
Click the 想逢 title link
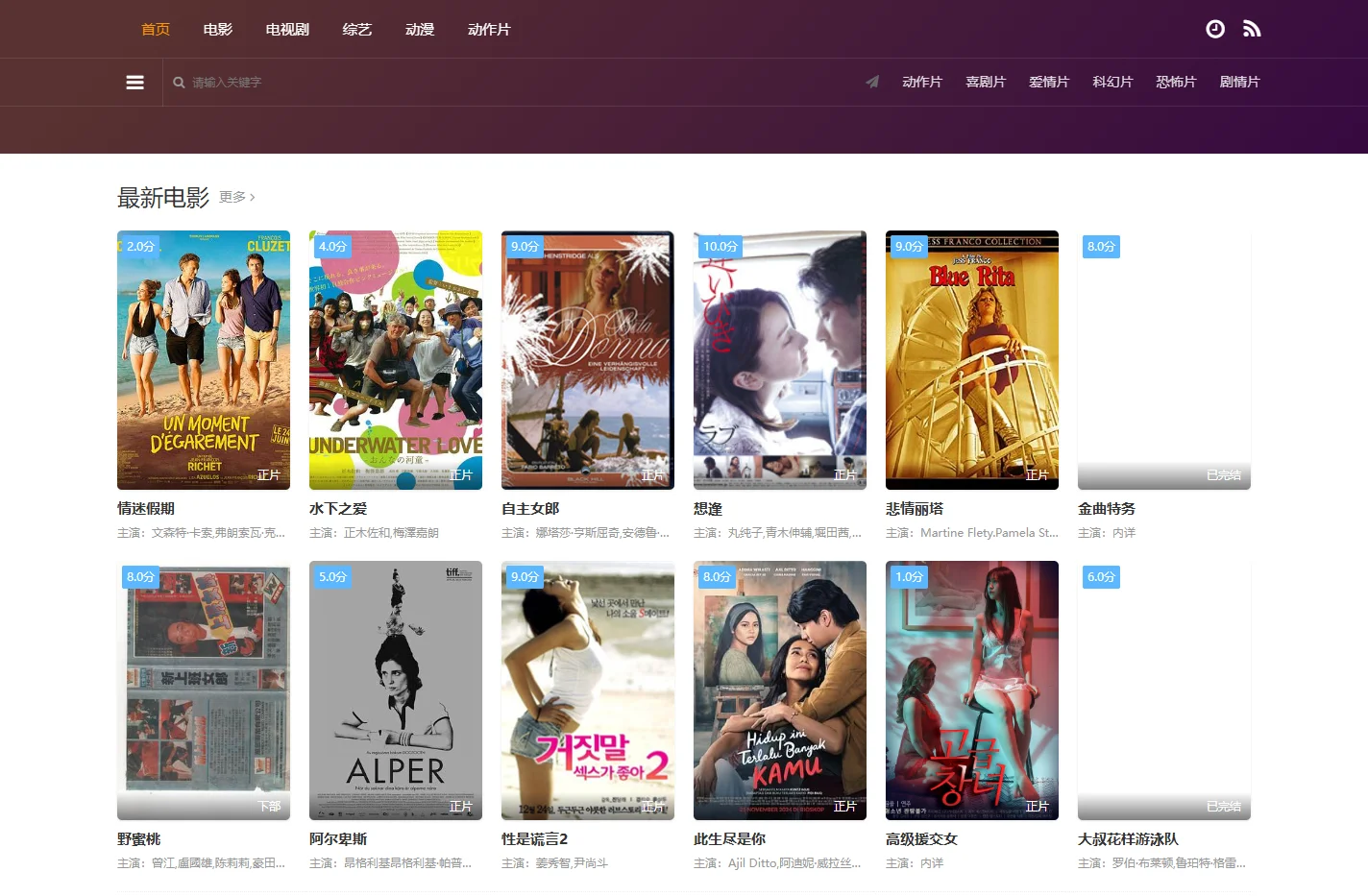pos(708,509)
